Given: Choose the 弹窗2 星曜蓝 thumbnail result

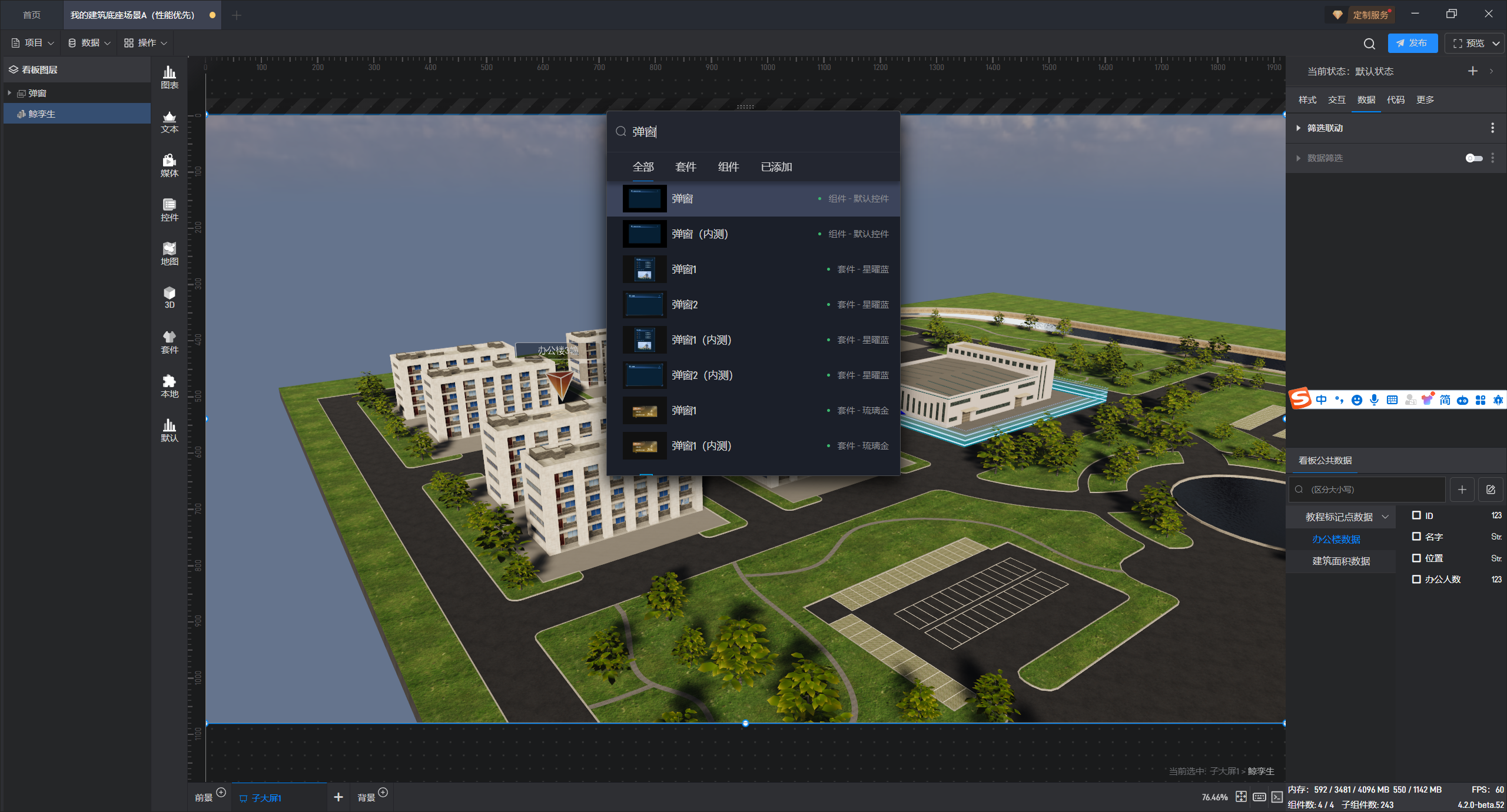Looking at the screenshot, I should (645, 305).
